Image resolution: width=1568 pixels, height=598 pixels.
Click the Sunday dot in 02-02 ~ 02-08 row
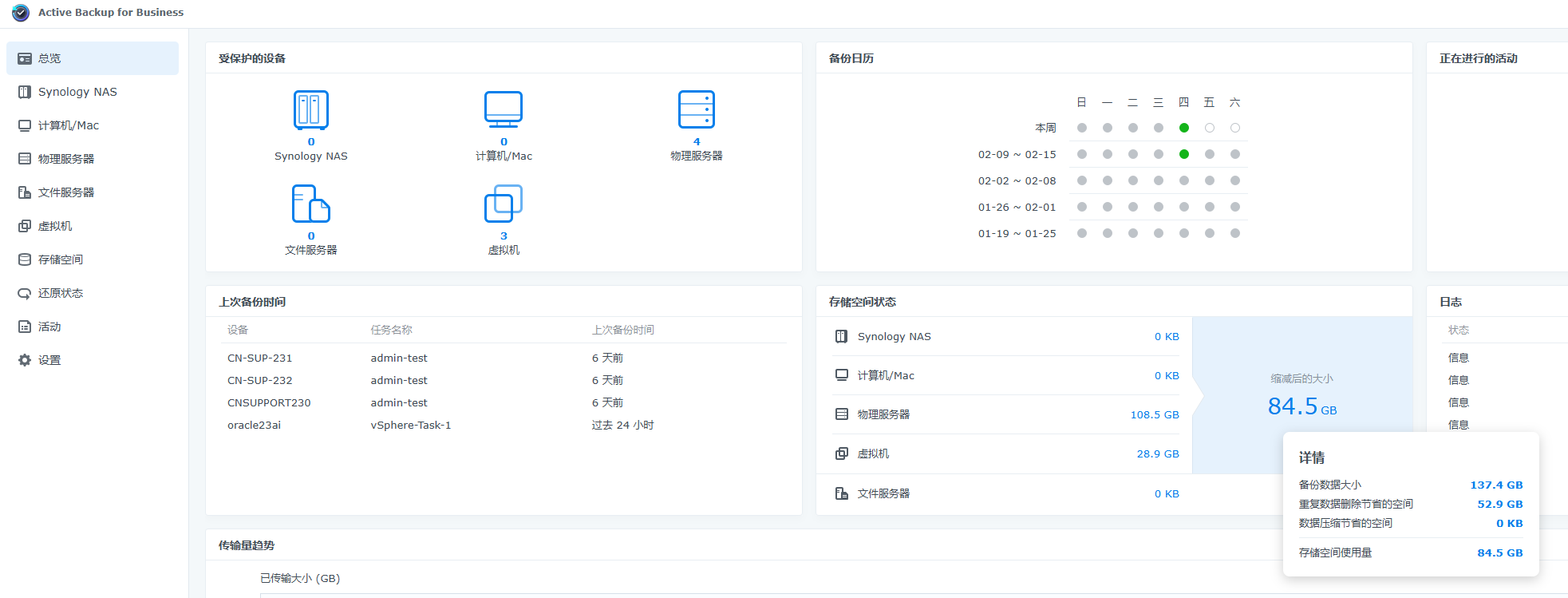pyautogui.click(x=1082, y=180)
